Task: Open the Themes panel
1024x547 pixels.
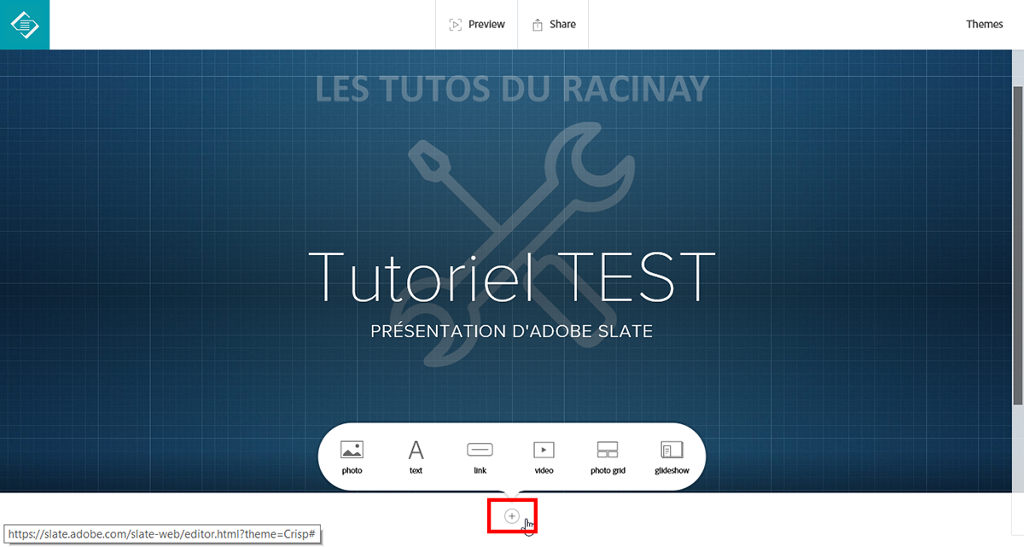Action: click(x=984, y=24)
